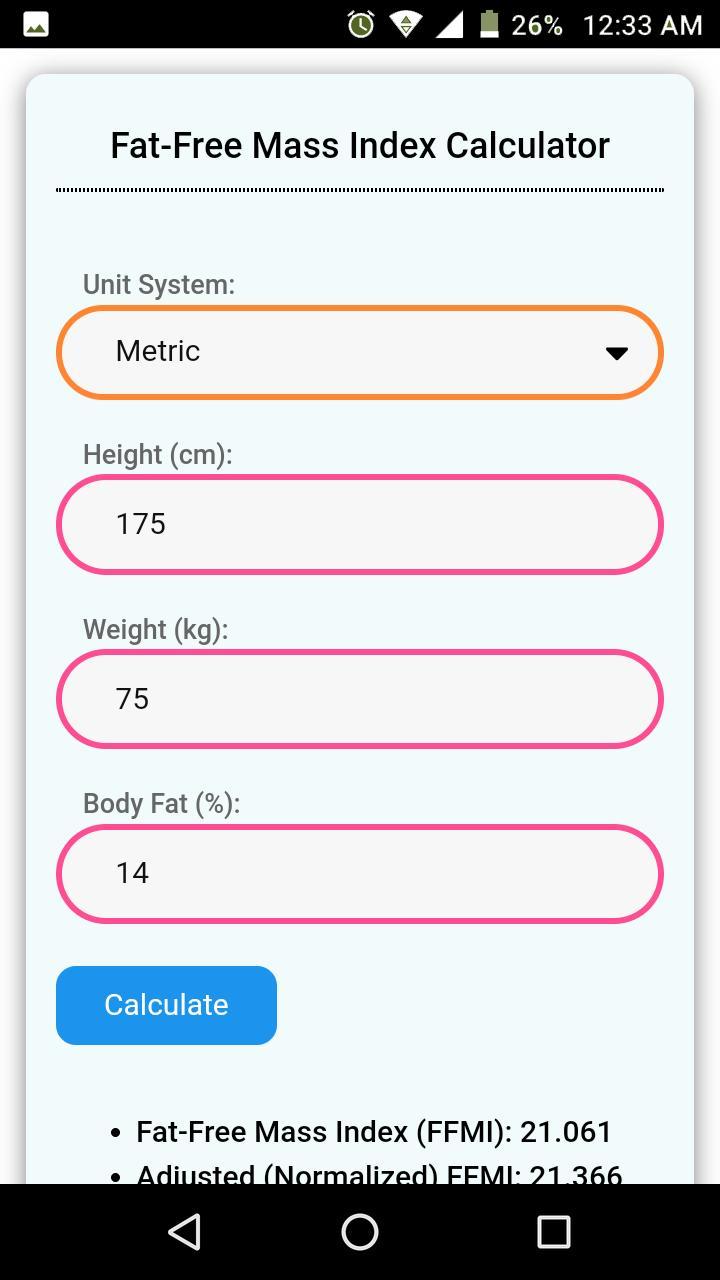
Task: Click the Body Fat percentage field
Action: (x=360, y=872)
